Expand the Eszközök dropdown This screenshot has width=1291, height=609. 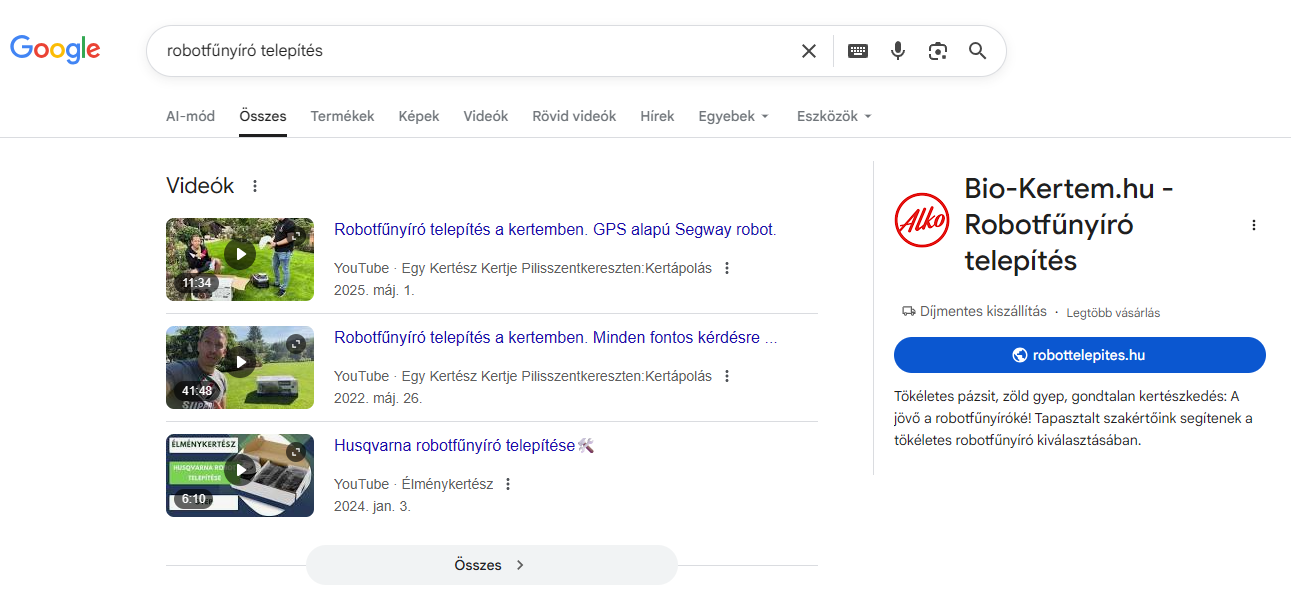pos(834,116)
